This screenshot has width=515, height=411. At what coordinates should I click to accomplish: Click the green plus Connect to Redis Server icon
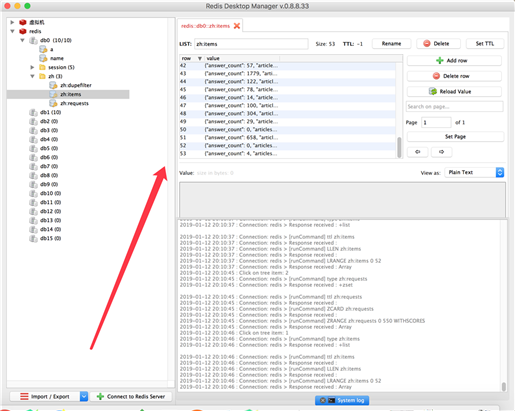tap(100, 396)
